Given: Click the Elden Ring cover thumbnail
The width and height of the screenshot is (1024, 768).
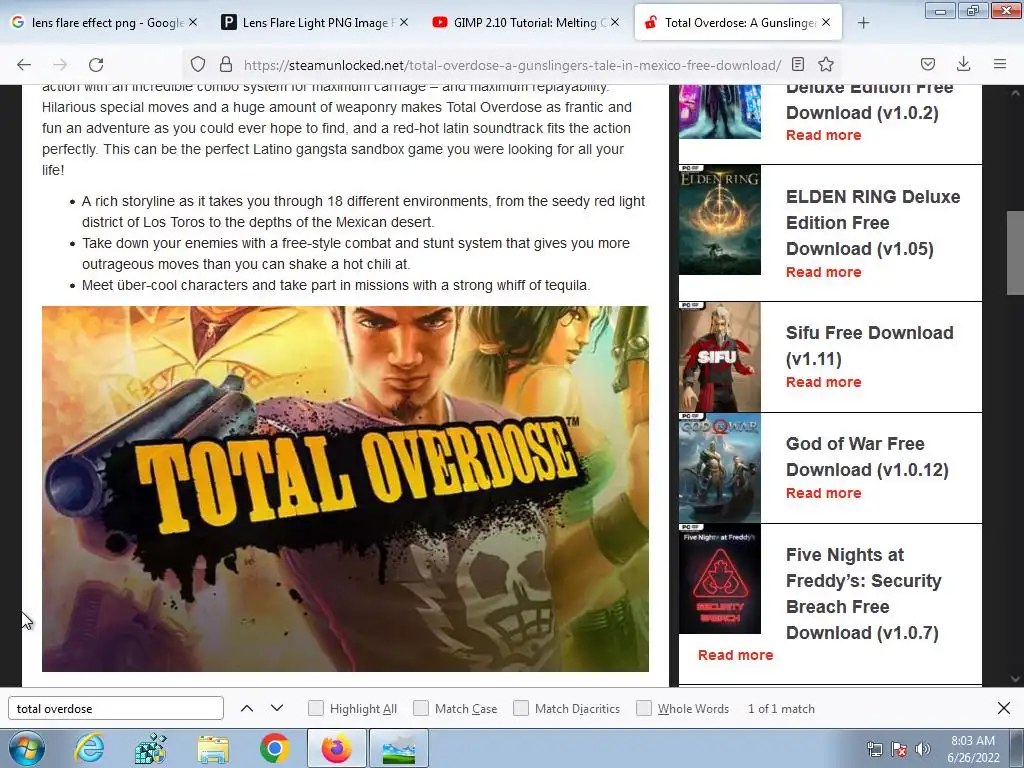Looking at the screenshot, I should (x=720, y=220).
